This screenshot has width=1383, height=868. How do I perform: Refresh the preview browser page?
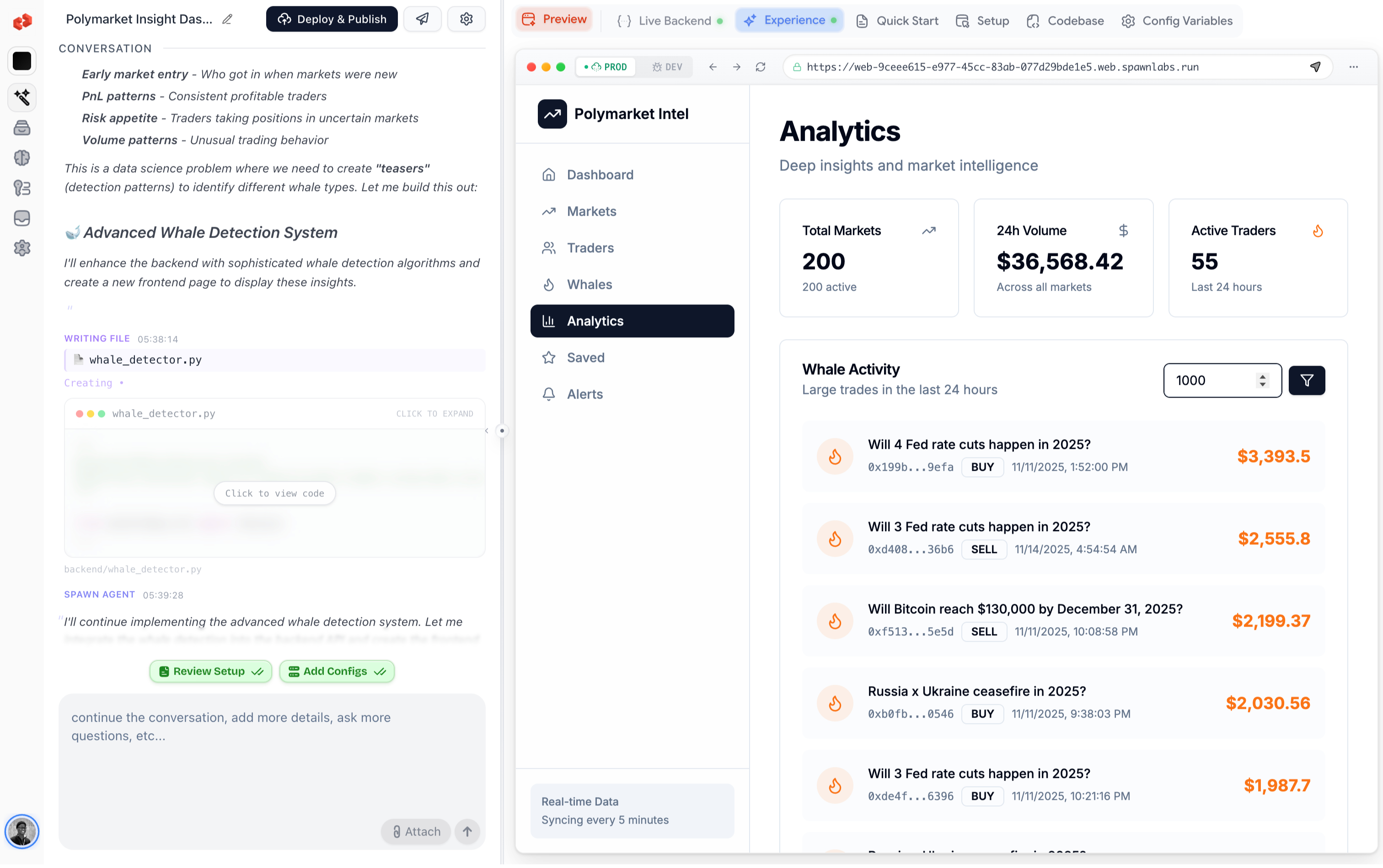tap(761, 67)
